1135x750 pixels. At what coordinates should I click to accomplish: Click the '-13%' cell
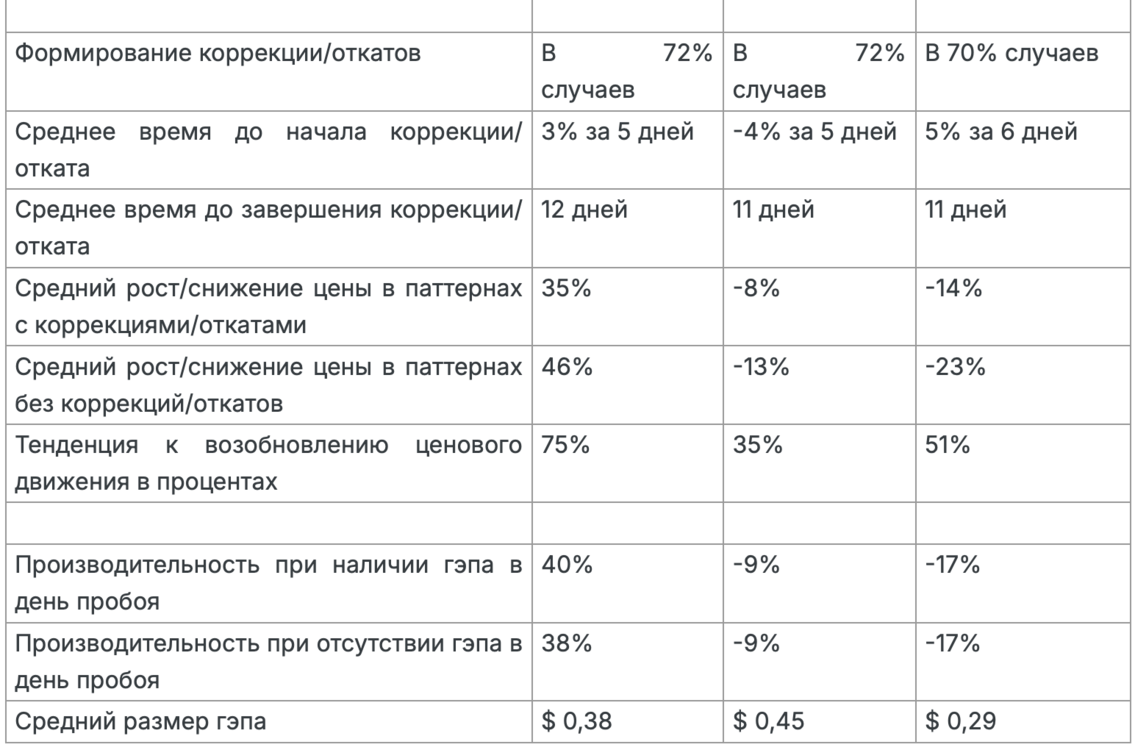(761, 367)
